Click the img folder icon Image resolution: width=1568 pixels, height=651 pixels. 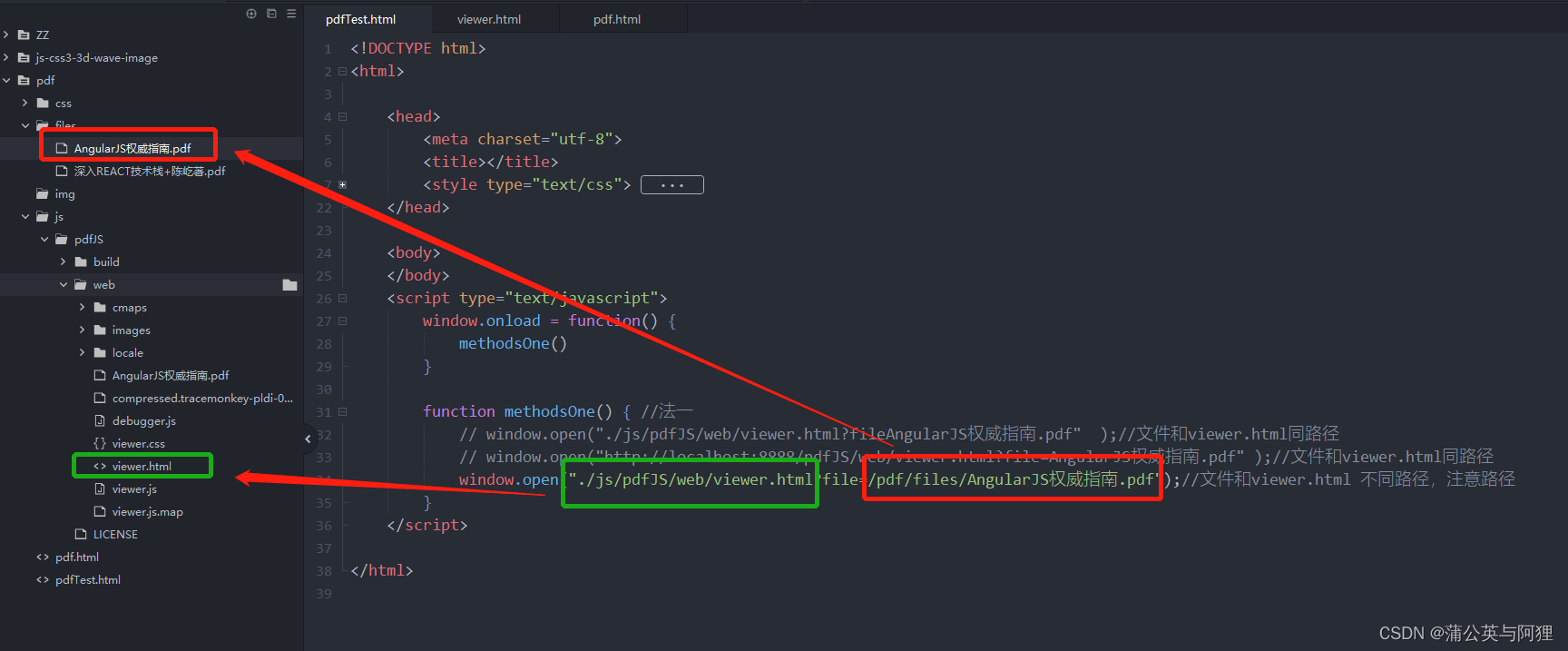(43, 193)
